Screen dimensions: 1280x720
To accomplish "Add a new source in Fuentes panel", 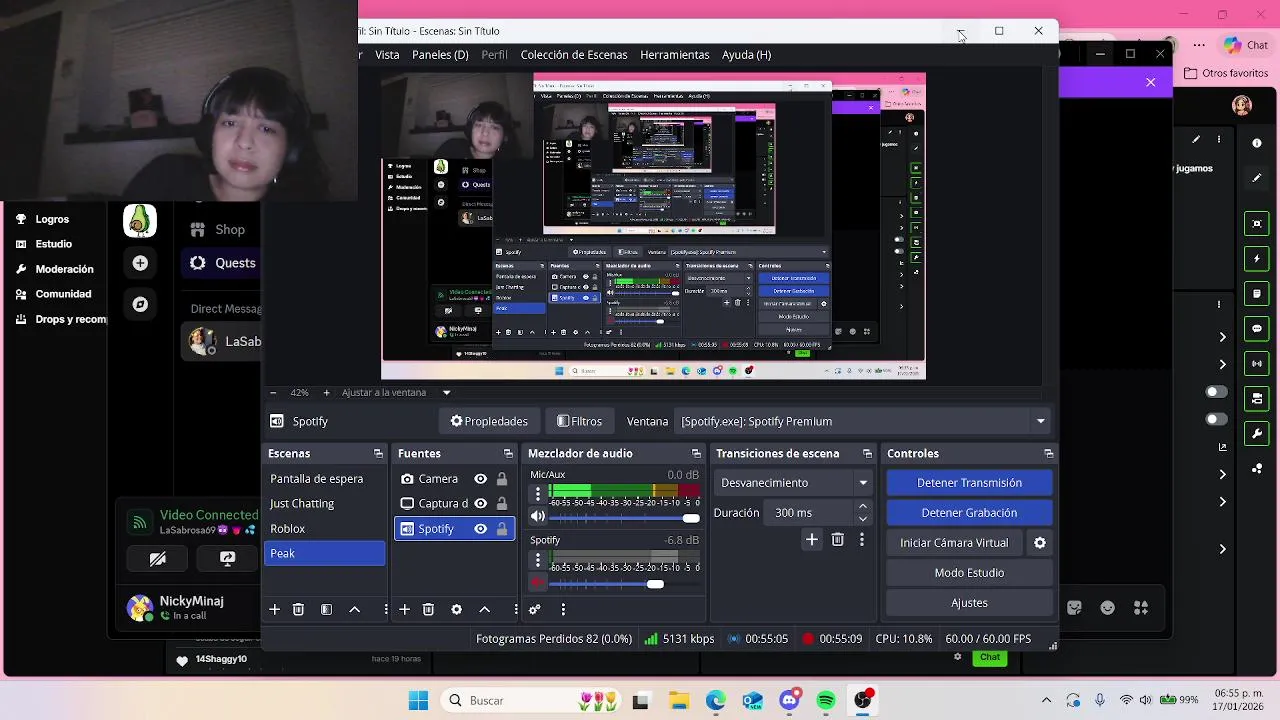I will pyautogui.click(x=404, y=609).
